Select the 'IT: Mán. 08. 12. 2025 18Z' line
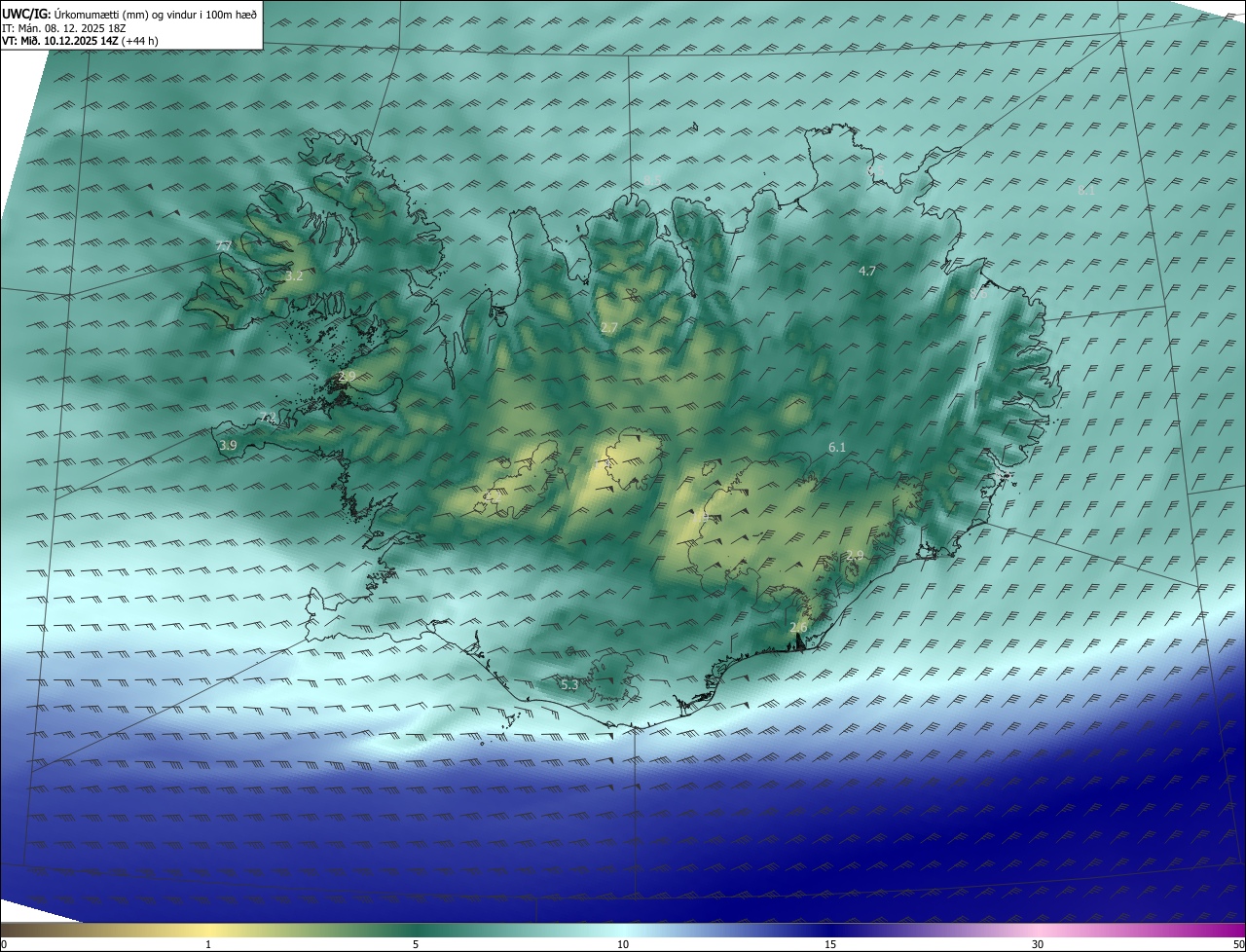This screenshot has width=1246, height=952. click(63, 28)
